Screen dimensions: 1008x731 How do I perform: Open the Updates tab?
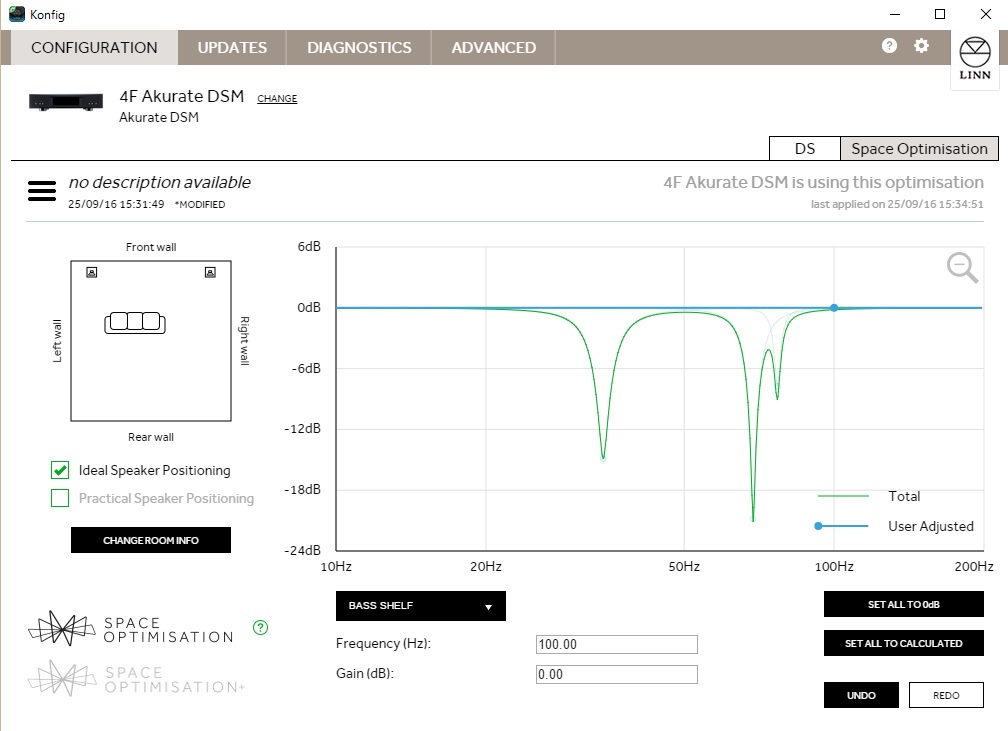click(232, 48)
